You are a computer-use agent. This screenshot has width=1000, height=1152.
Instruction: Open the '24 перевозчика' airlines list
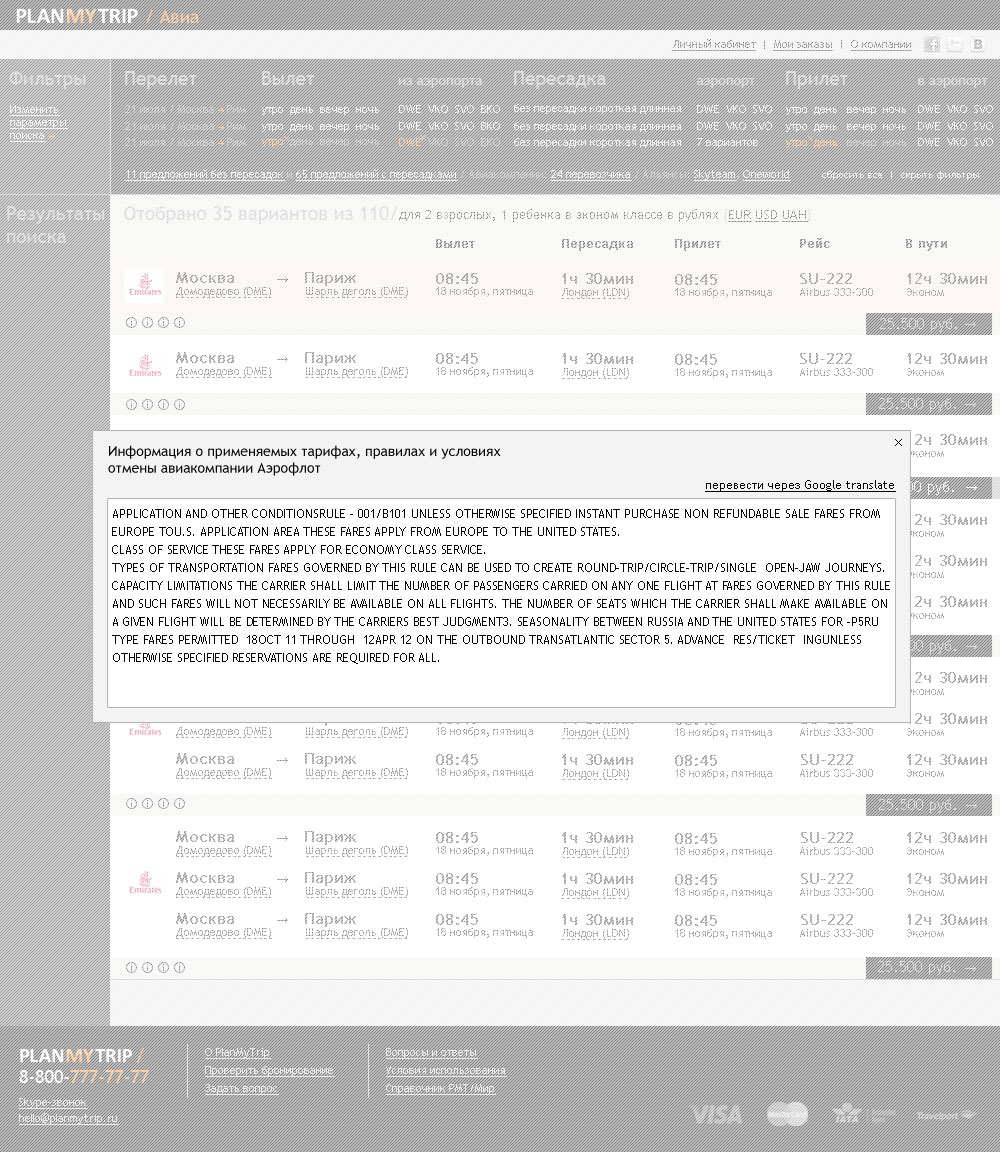point(590,175)
